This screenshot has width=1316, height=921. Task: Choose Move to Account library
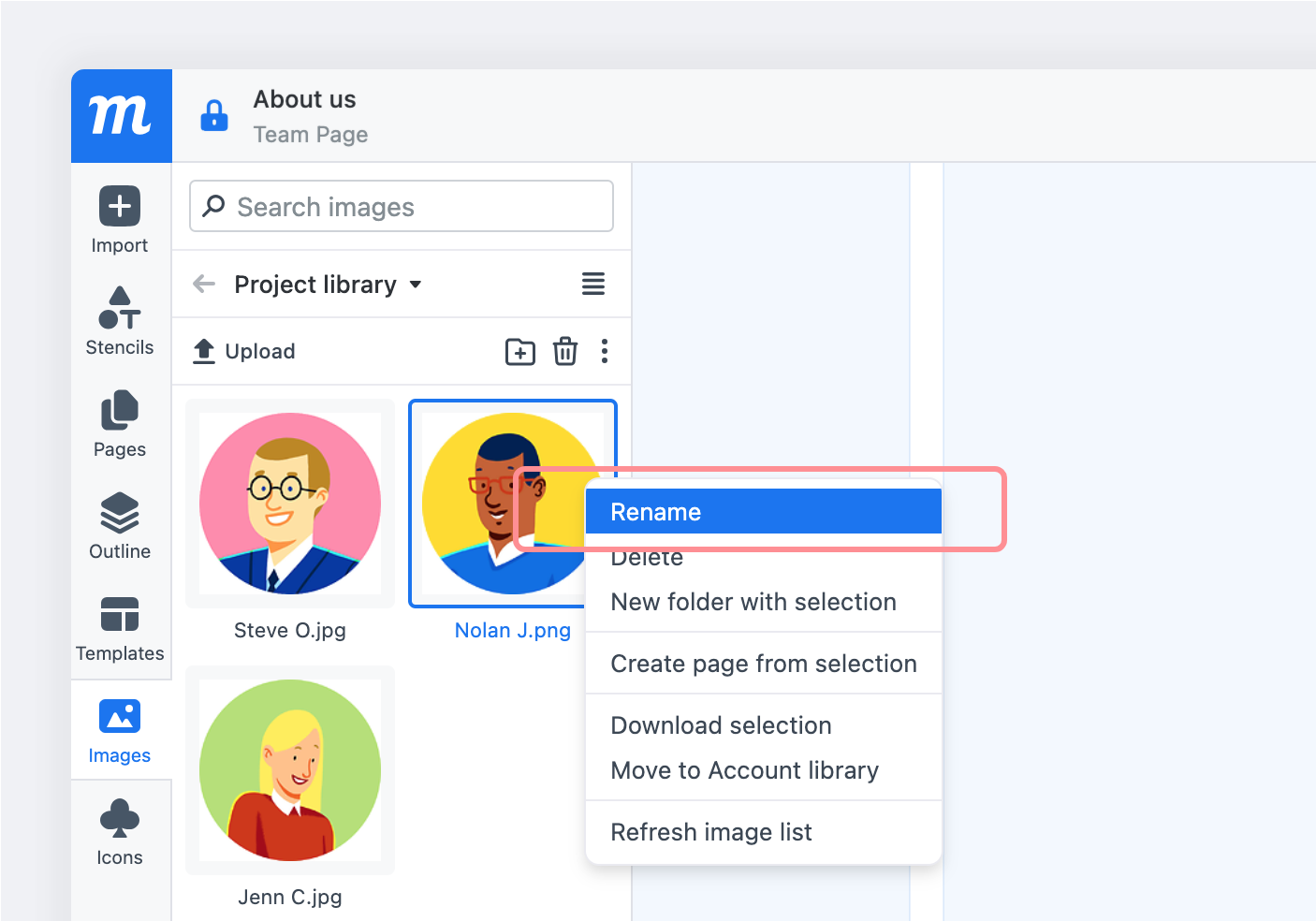(x=764, y=770)
